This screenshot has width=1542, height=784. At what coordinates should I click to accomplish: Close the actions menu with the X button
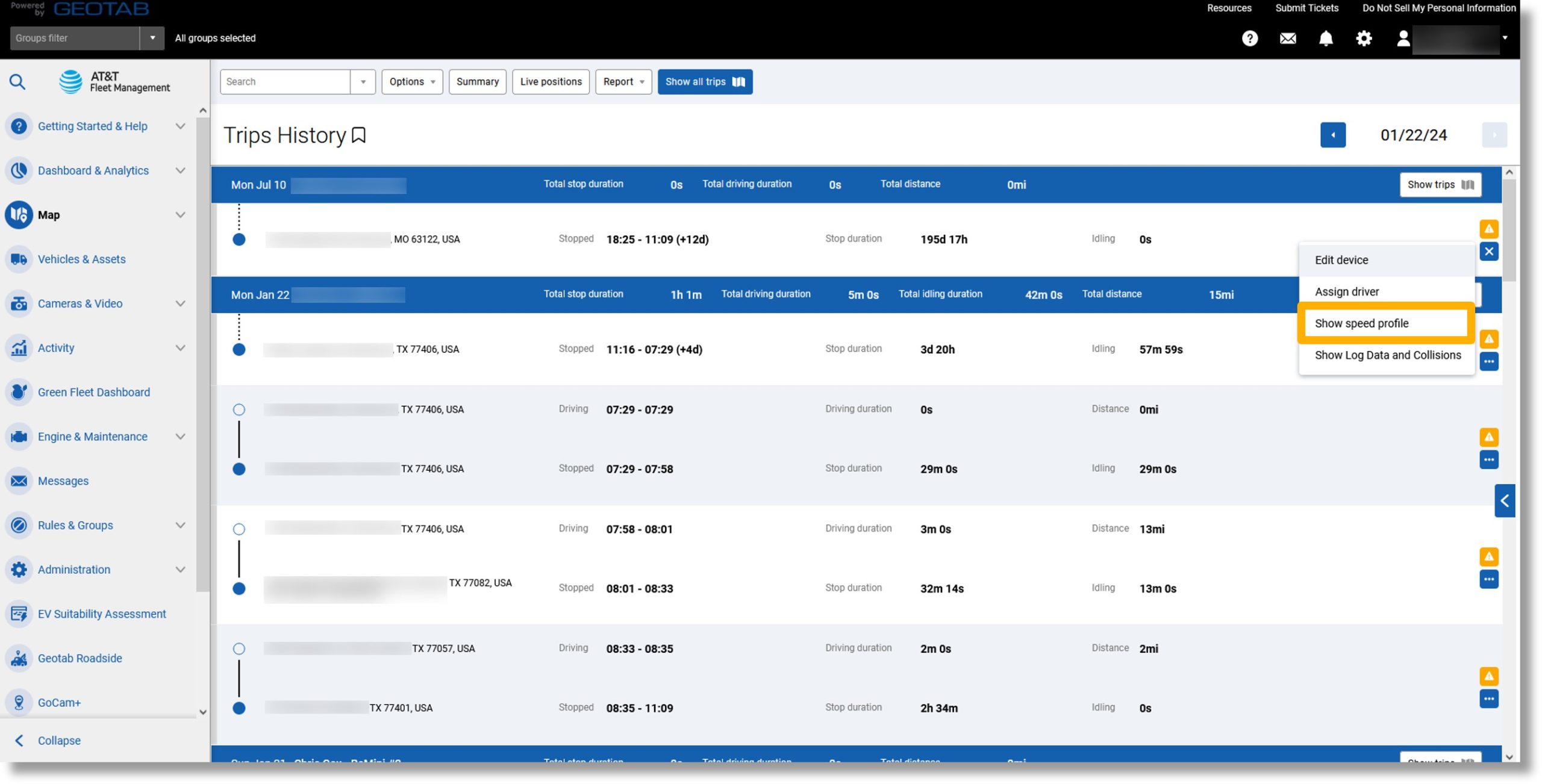point(1488,252)
